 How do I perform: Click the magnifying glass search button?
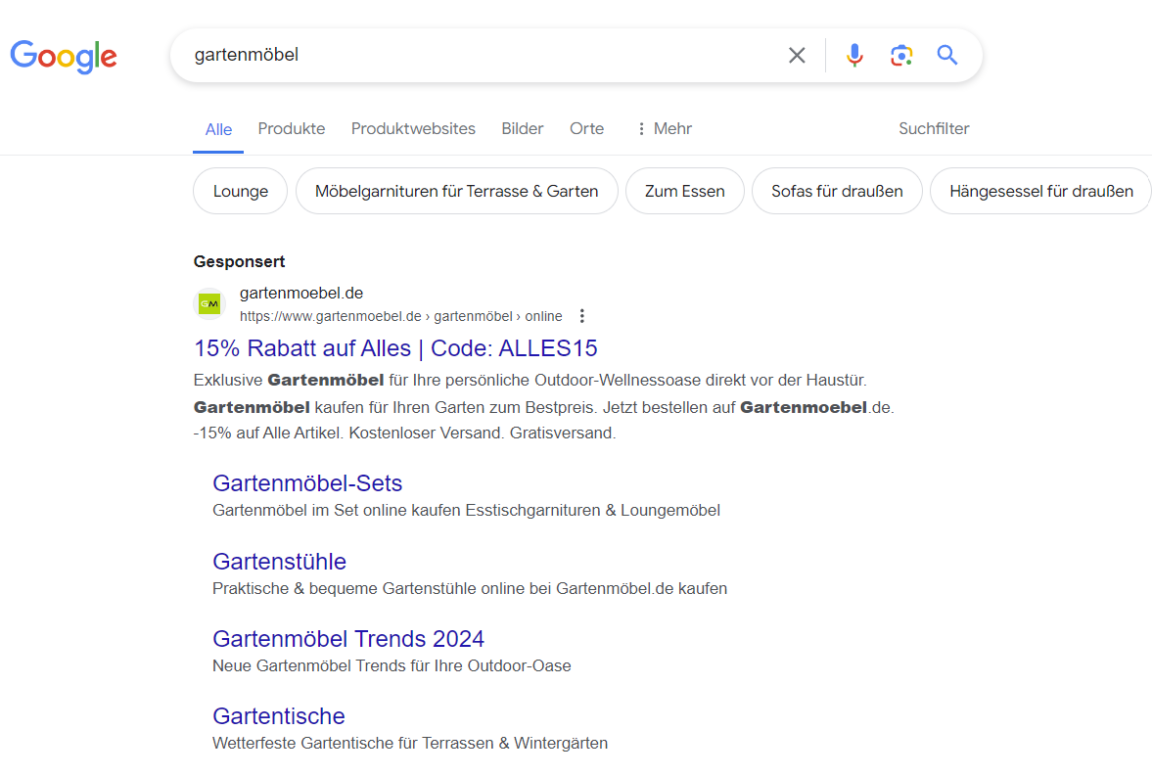tap(947, 56)
